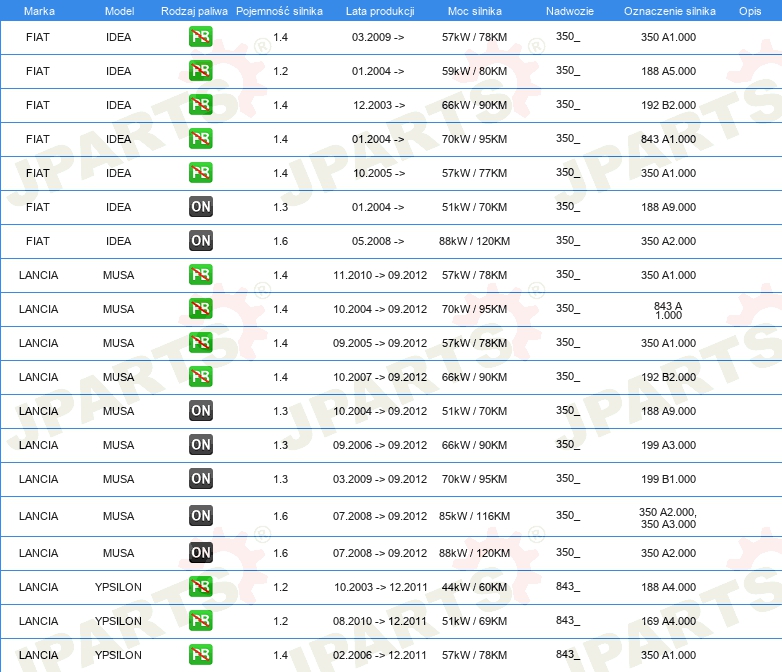Click the ON icon for LANCIA MUSA 88kW / 120KM
782x672 pixels.
click(x=200, y=553)
